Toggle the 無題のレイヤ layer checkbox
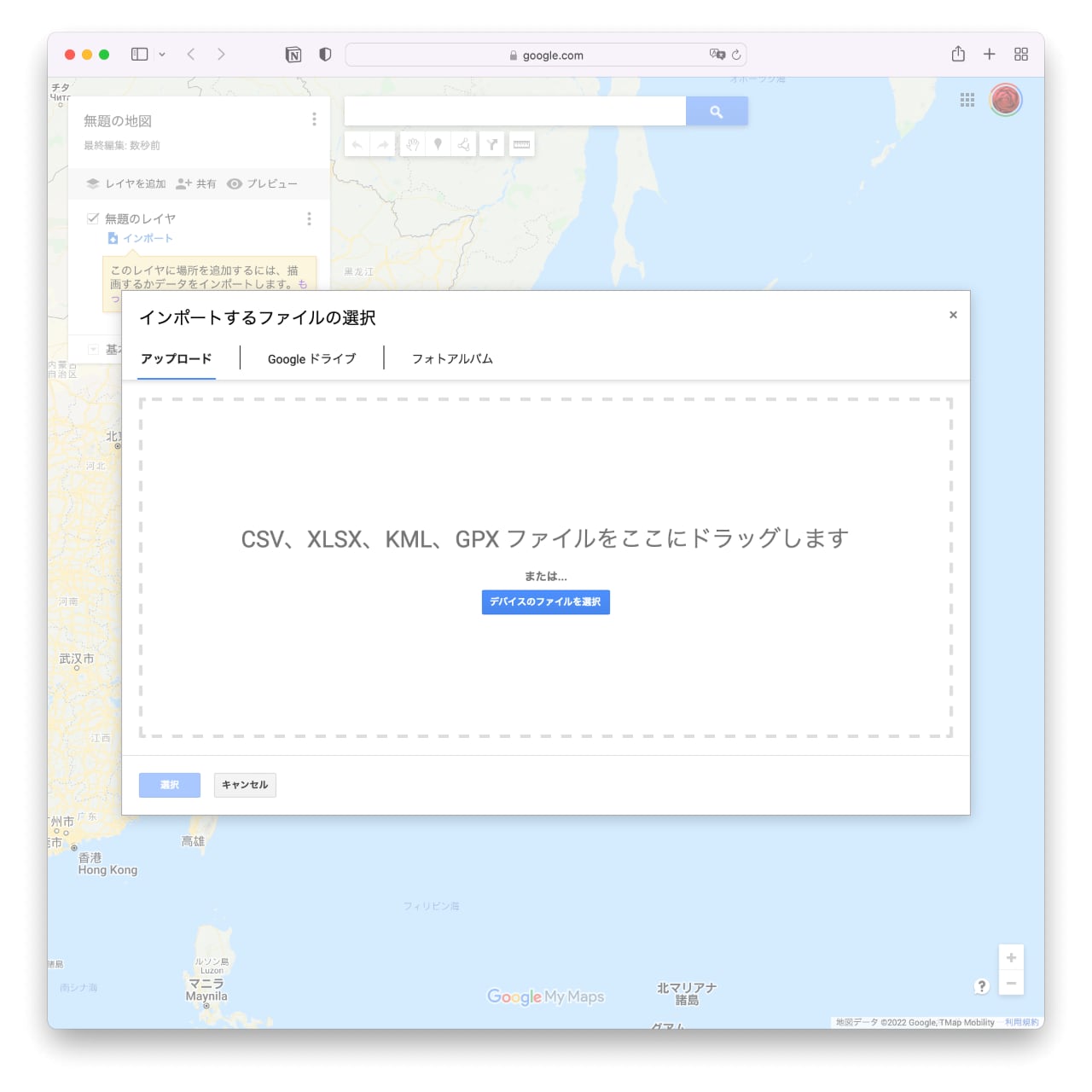 93,218
